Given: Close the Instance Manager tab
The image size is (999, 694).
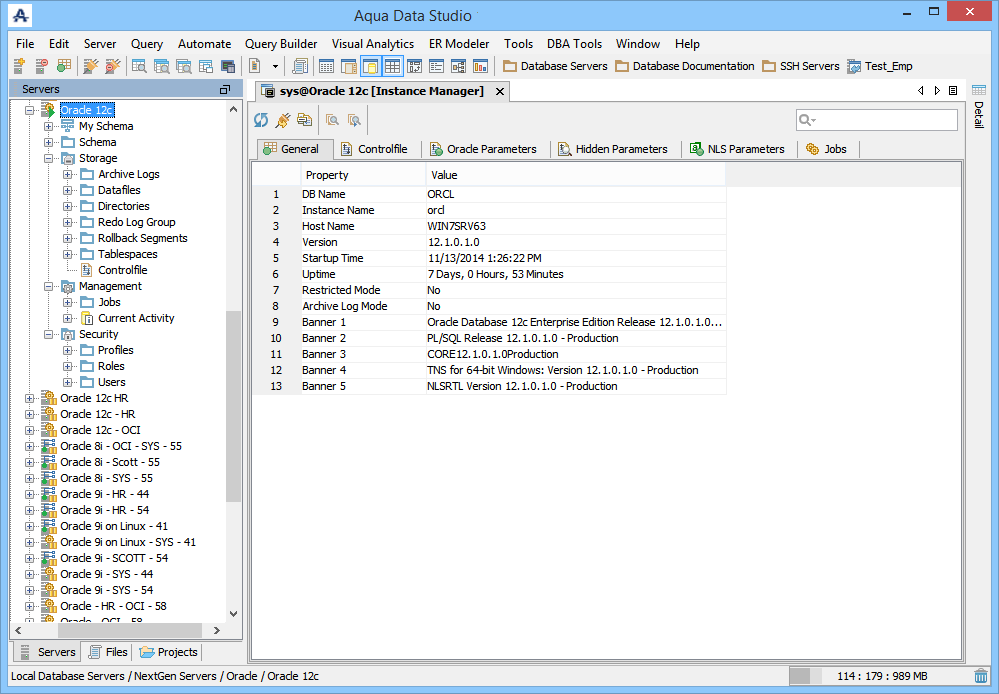Looking at the screenshot, I should pyautogui.click(x=500, y=92).
